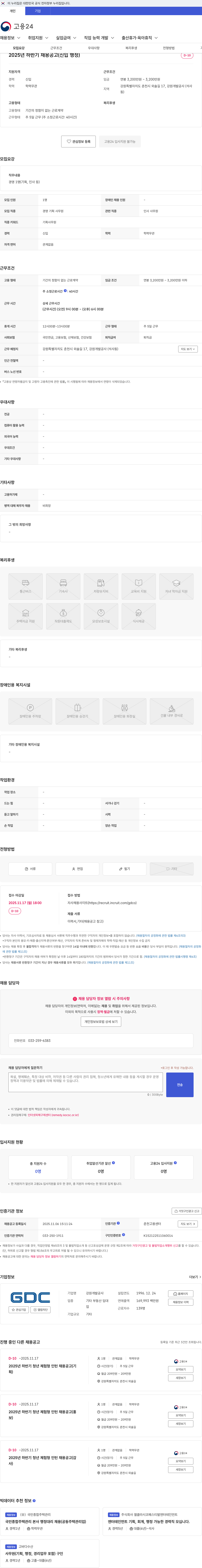Click the 빅데이터 추천 정보 info icon
This screenshot has height=1568, width=202.
pos(34,1500)
